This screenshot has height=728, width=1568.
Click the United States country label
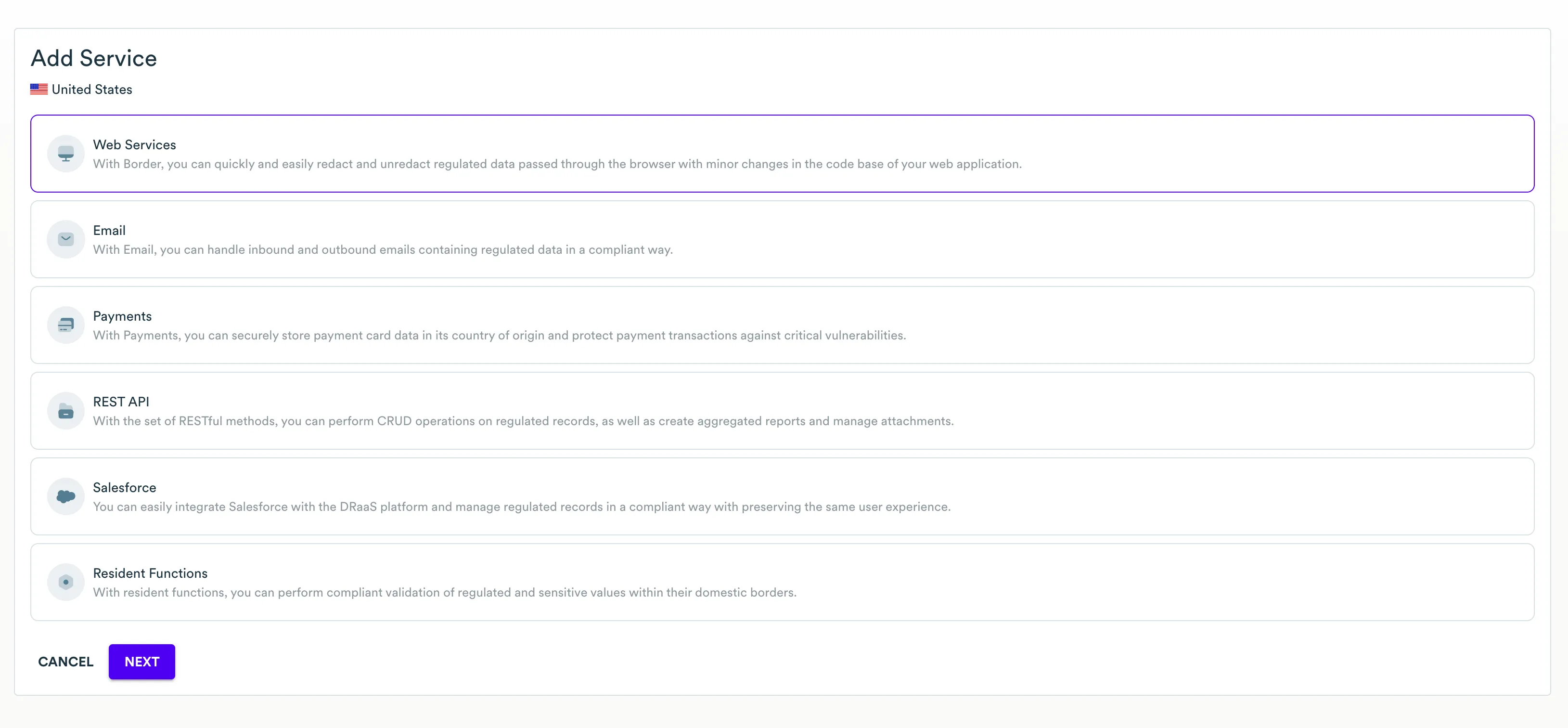[x=92, y=90]
